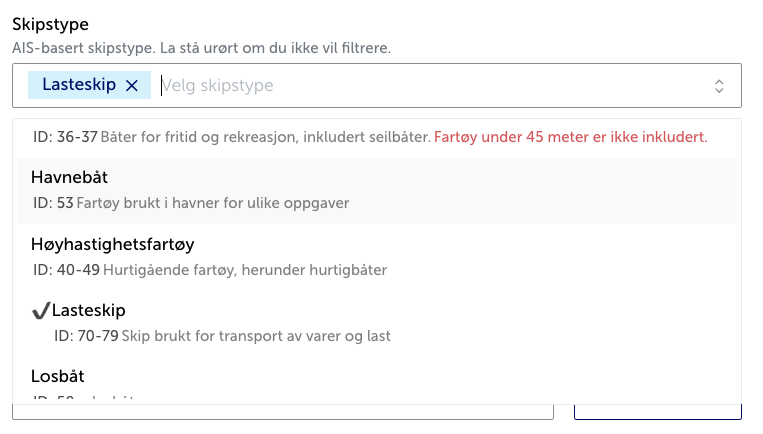
Task: Click the checkmark icon beside the Lasteskip option
Action: coord(41,311)
